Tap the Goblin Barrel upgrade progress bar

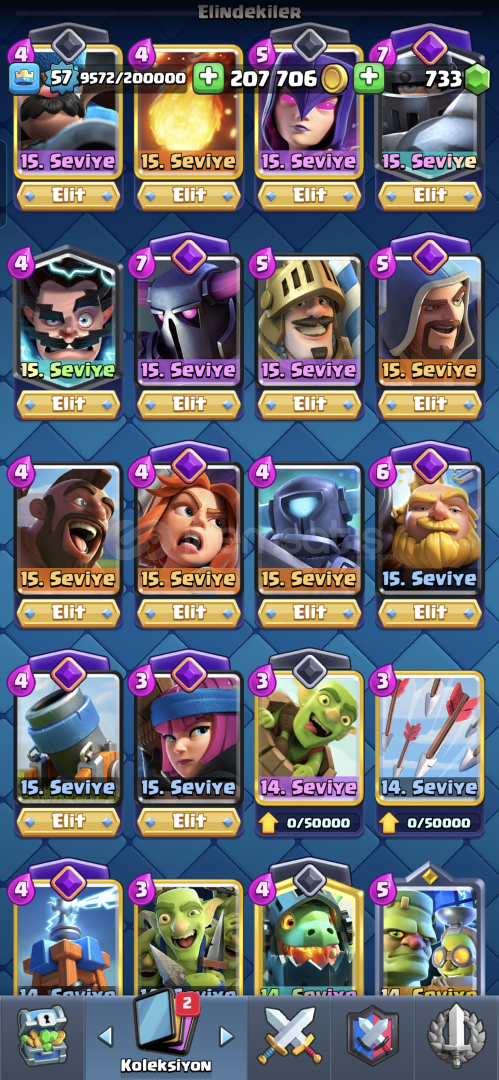[x=309, y=822]
